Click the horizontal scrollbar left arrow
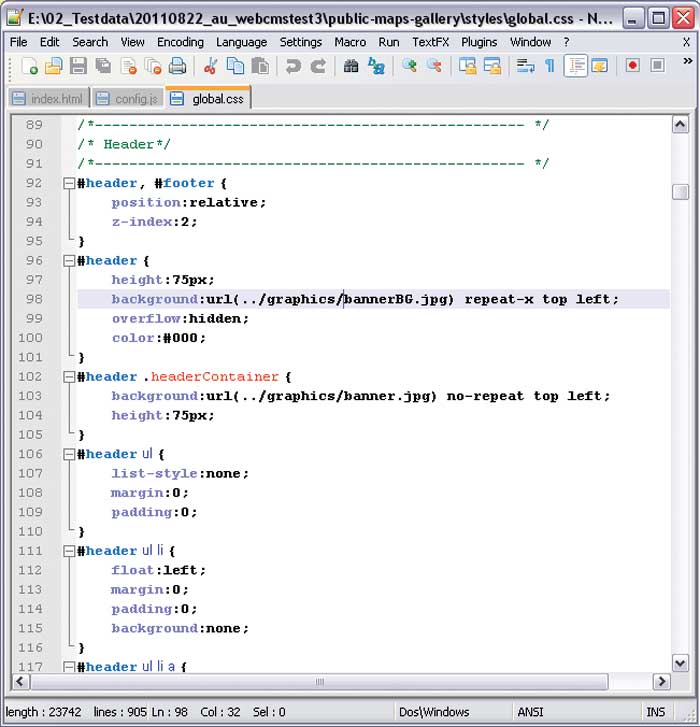The image size is (700, 727). [x=20, y=682]
